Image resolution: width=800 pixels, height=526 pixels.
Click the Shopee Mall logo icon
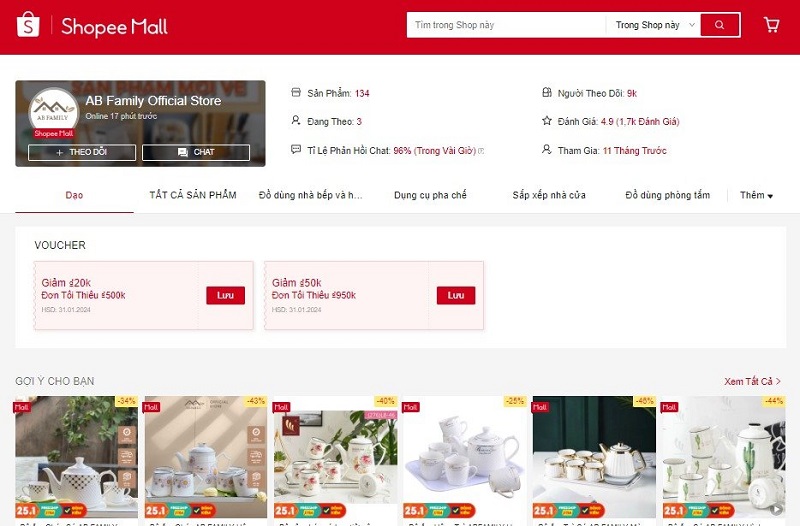tap(28, 25)
